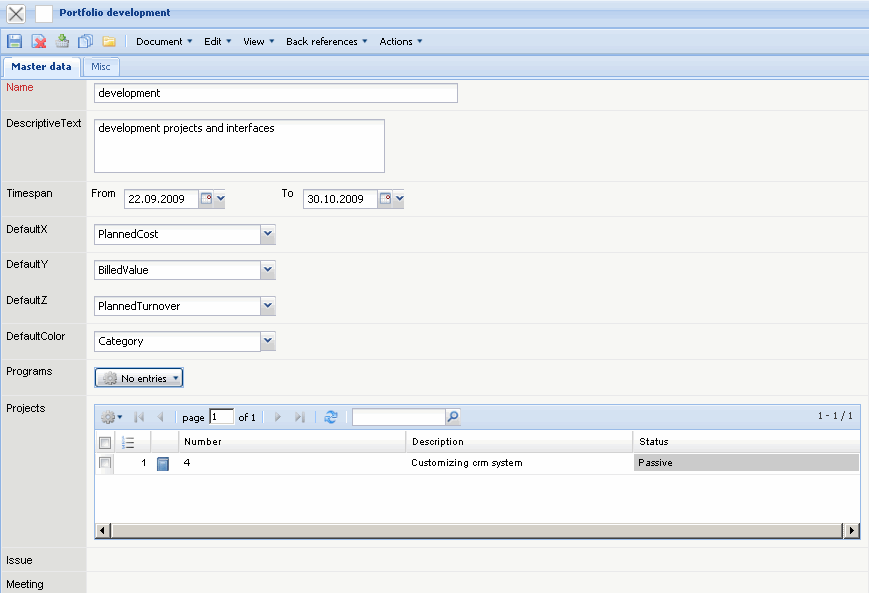Expand the DefaultZ PlannedTurnover dropdown
869x593 pixels.
pos(267,306)
